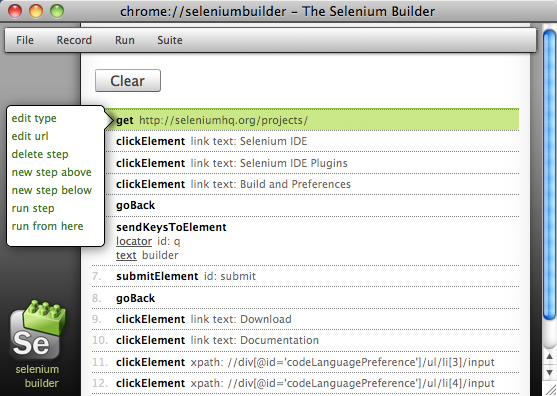The image size is (557, 396).
Task: Click the Clear button
Action: 128,81
